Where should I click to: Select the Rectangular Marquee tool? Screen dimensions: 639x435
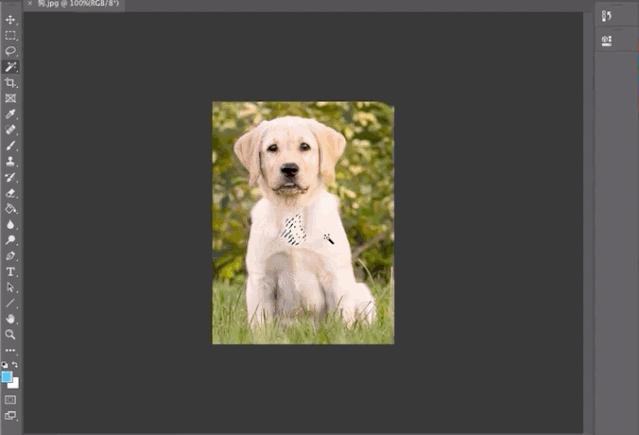[10, 35]
